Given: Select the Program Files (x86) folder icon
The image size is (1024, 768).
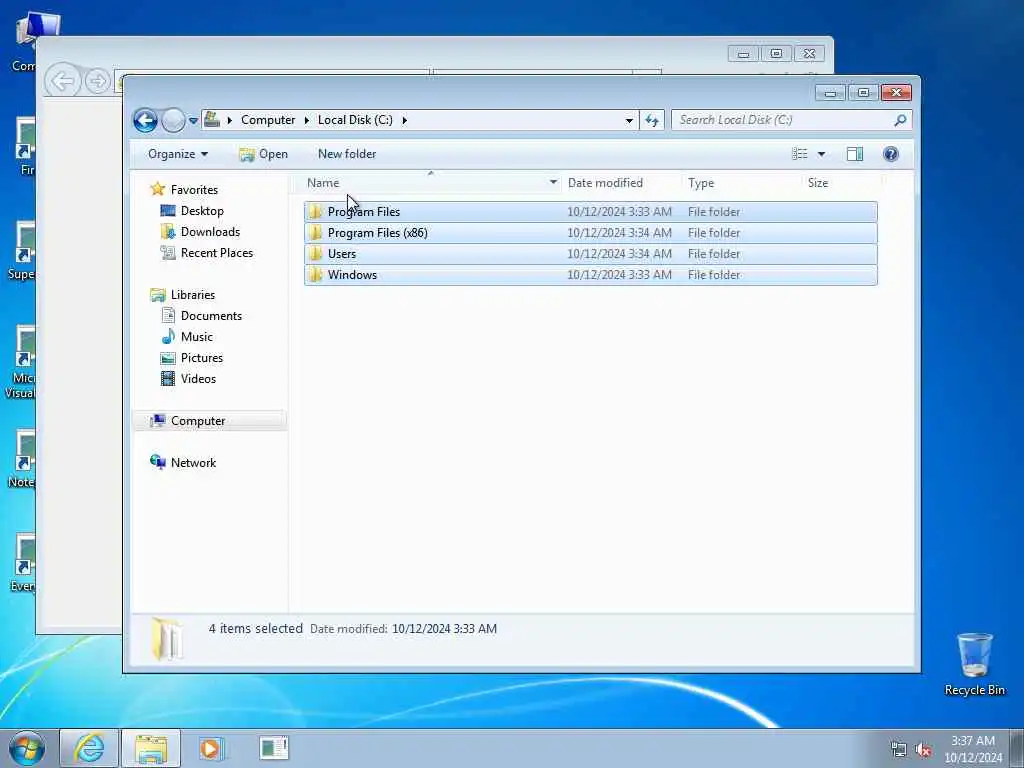Looking at the screenshot, I should (316, 232).
